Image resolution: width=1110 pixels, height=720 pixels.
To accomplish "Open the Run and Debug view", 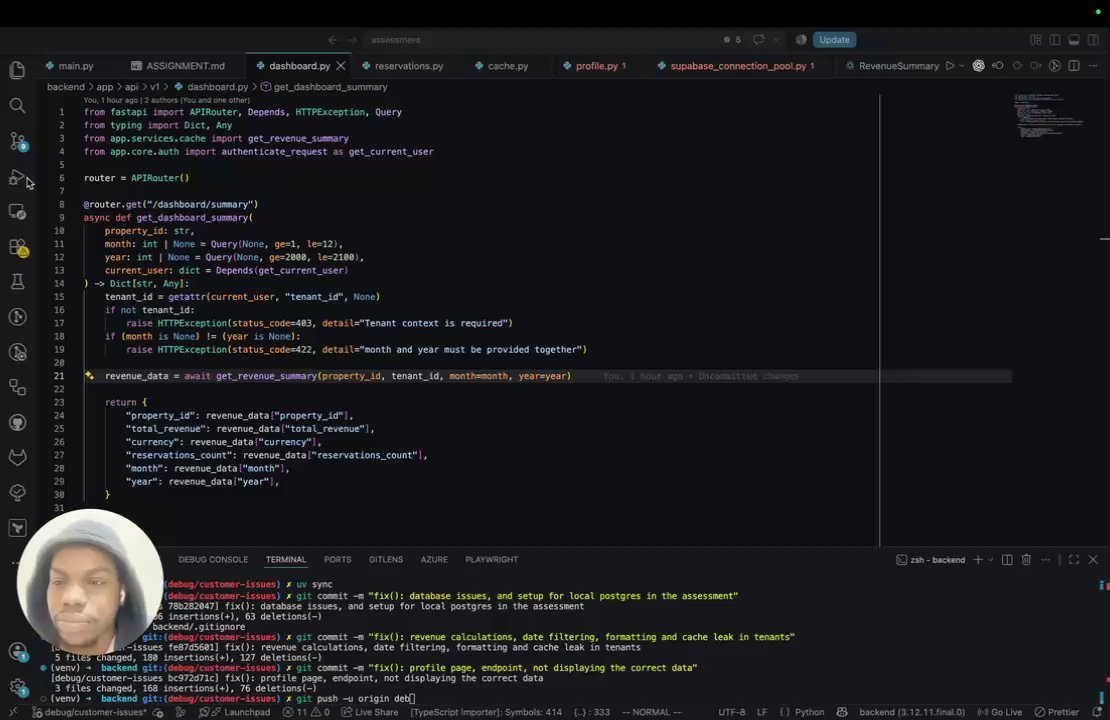I will tap(18, 177).
